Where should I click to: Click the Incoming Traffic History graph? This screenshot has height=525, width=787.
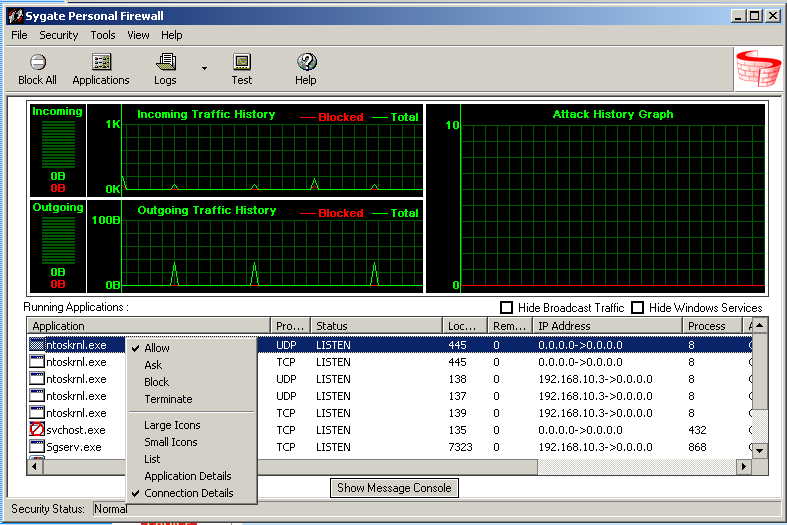pyautogui.click(x=255, y=150)
